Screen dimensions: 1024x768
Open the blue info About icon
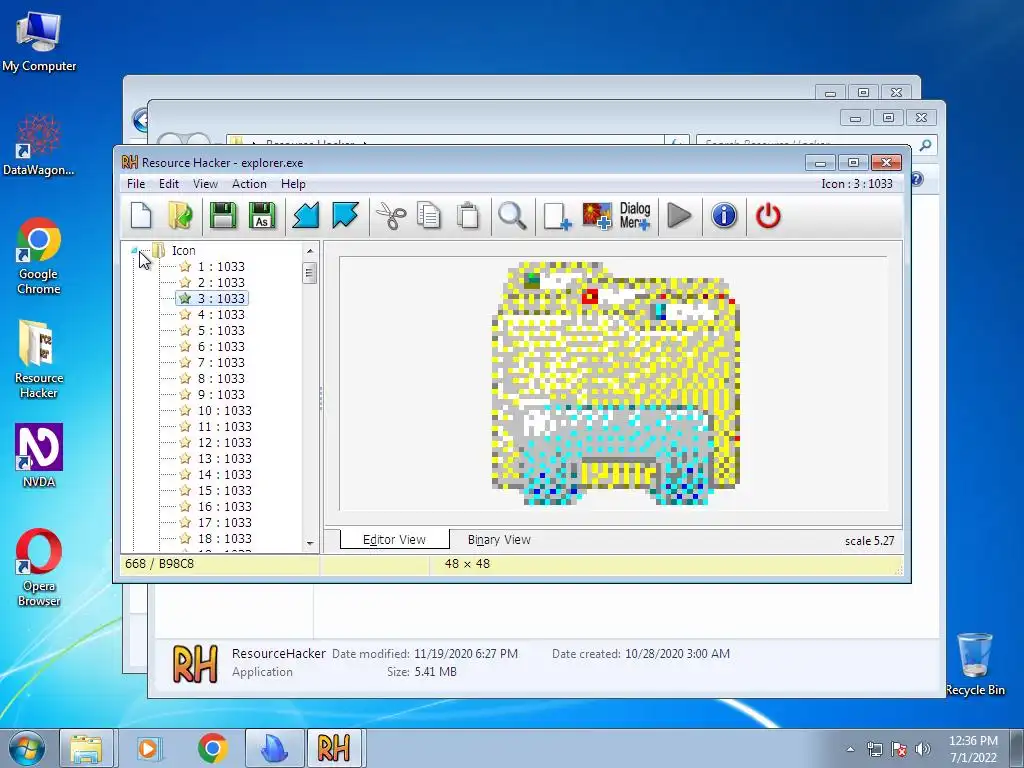(x=724, y=216)
